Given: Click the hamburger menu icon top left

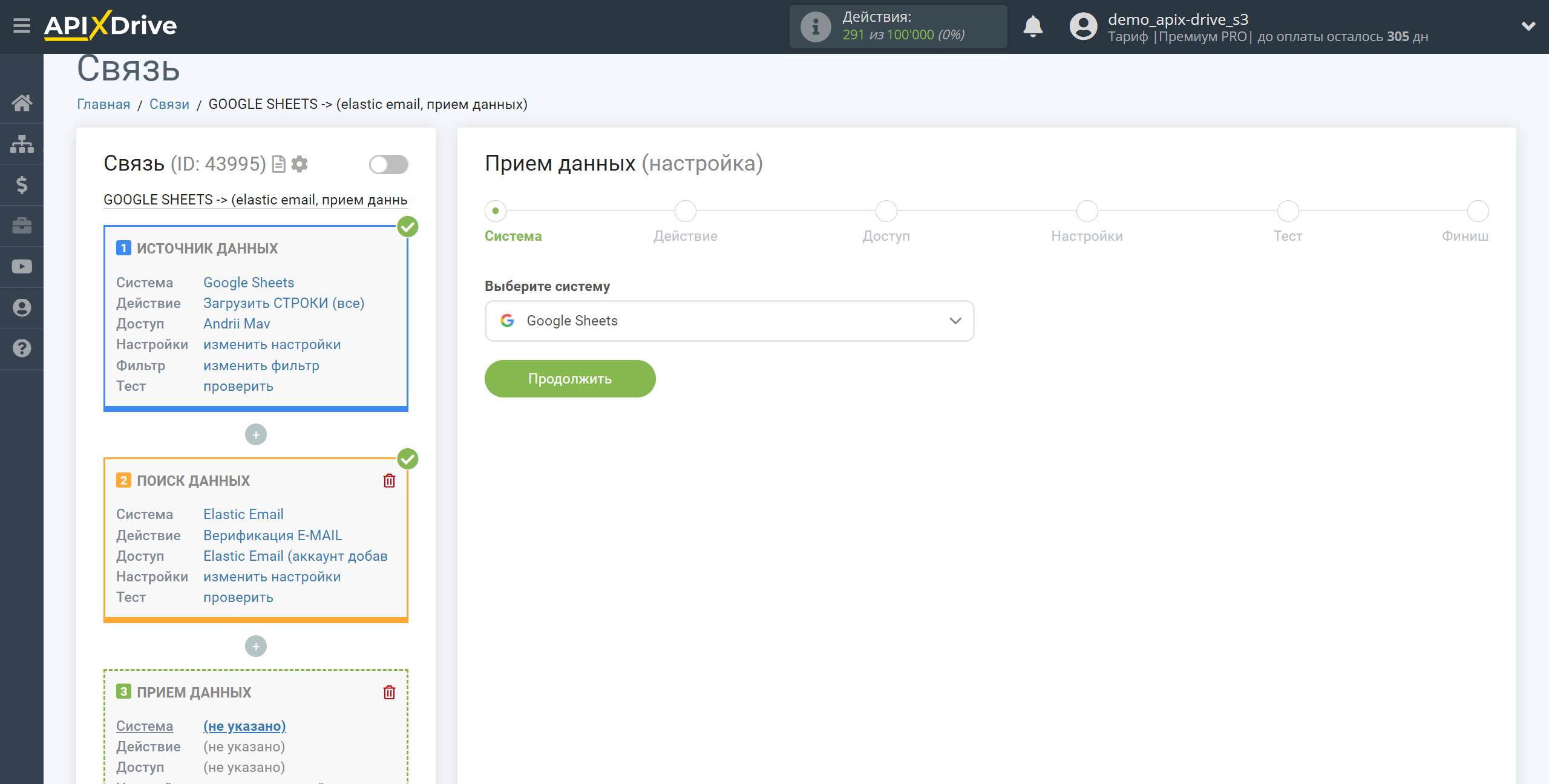Looking at the screenshot, I should (x=20, y=26).
